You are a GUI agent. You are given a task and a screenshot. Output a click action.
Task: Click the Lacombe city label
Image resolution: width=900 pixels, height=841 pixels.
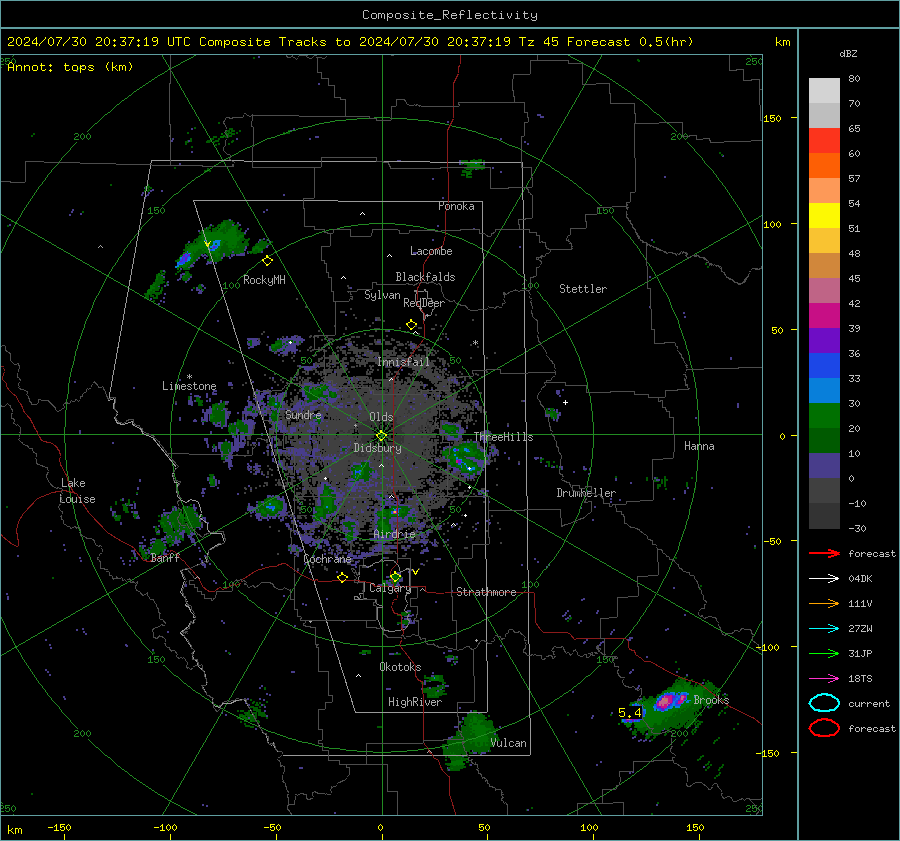click(431, 251)
